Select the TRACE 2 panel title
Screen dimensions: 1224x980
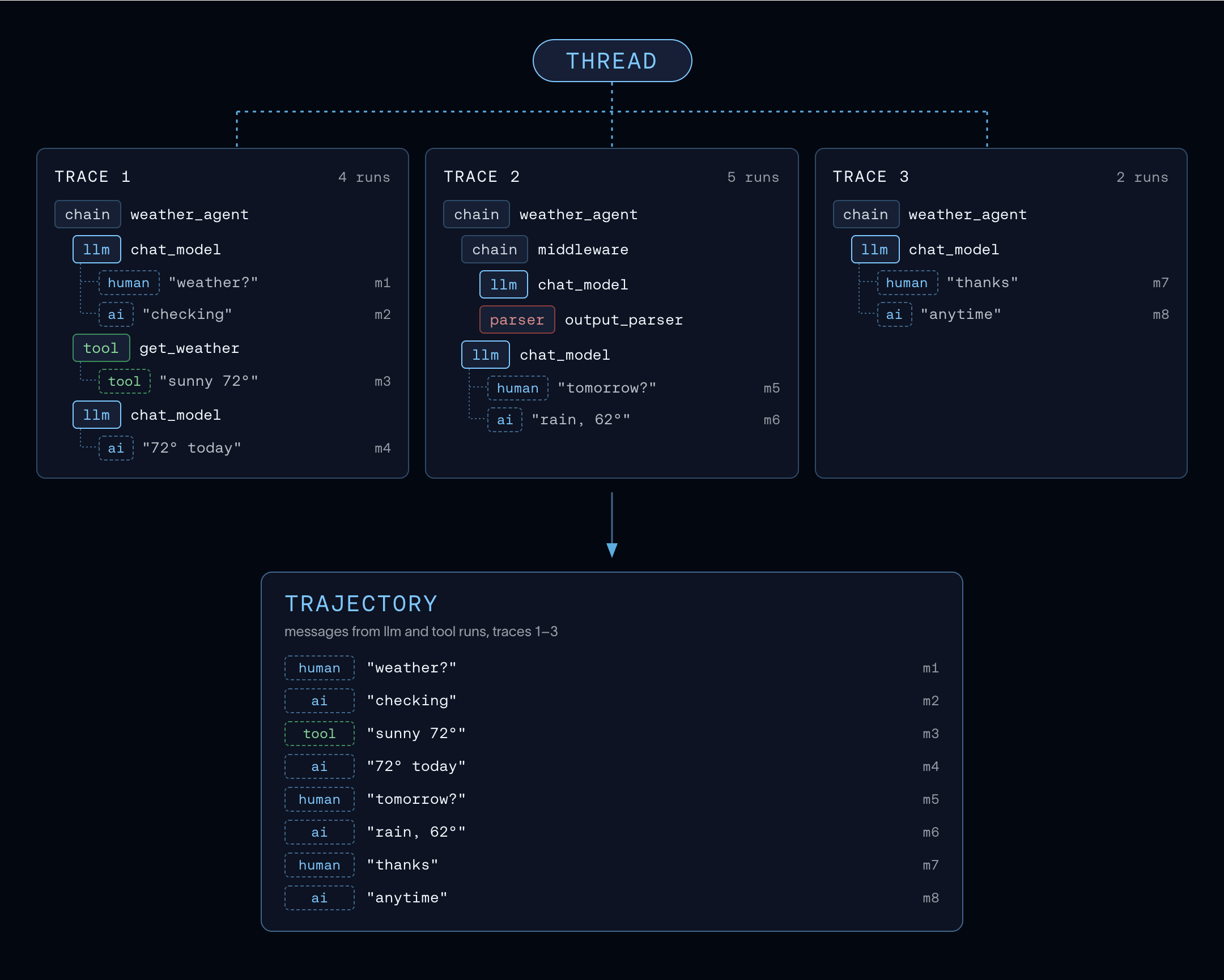coord(482,177)
